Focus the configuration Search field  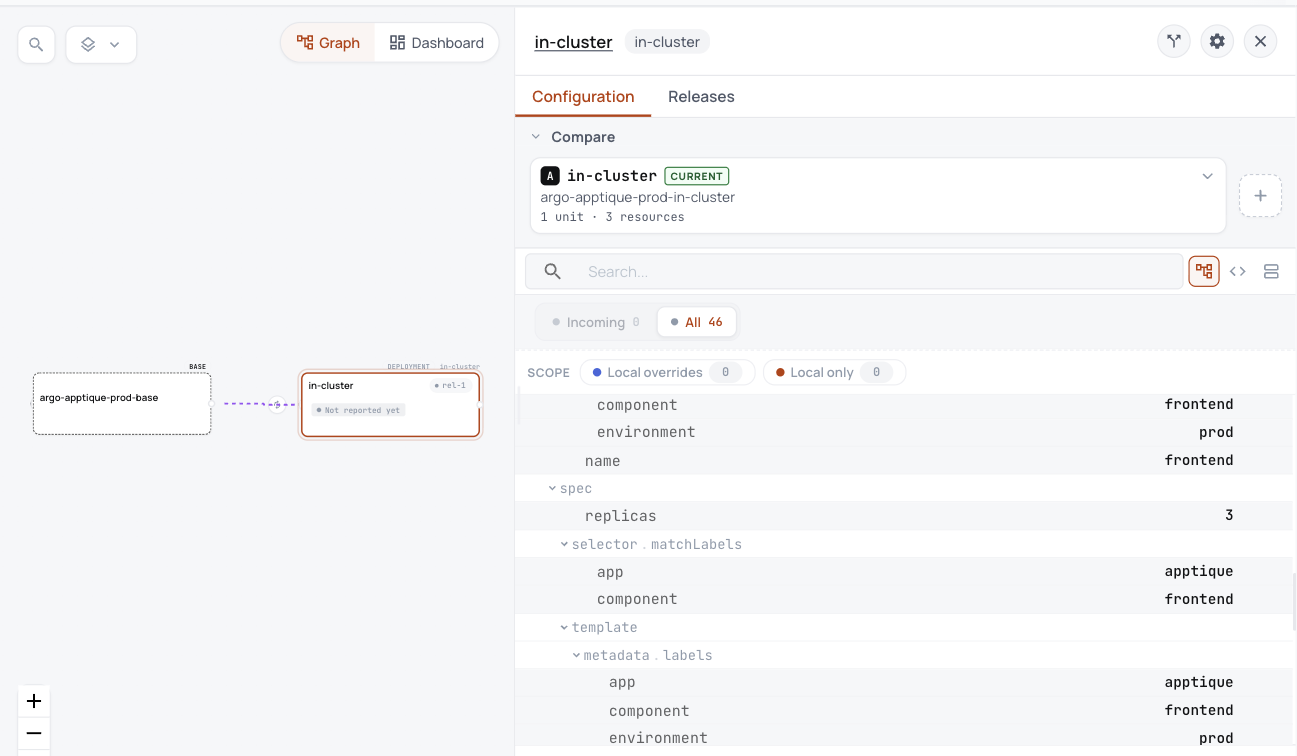[x=855, y=271]
